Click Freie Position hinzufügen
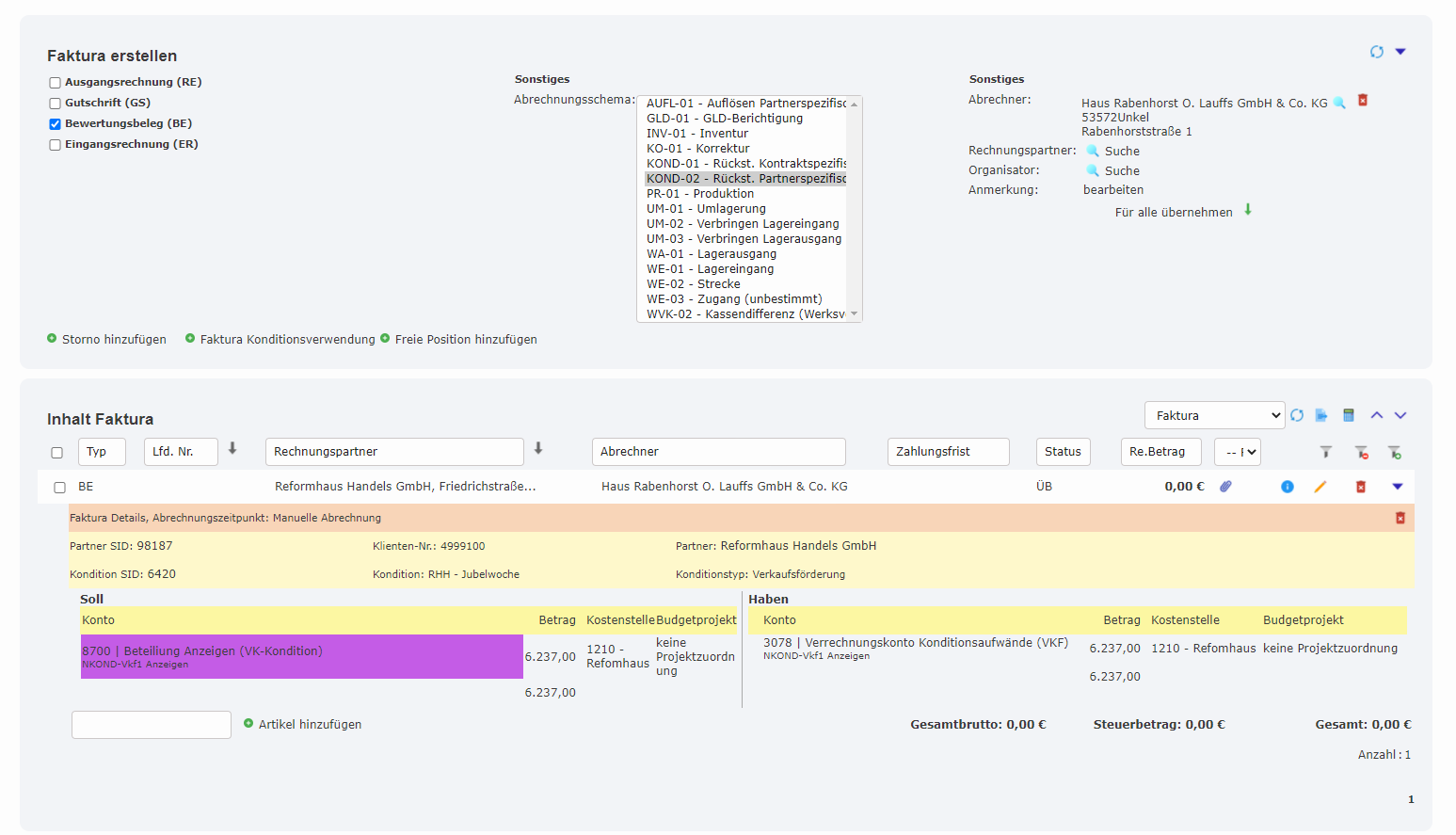Image resolution: width=1456 pixels, height=835 pixels. point(465,340)
